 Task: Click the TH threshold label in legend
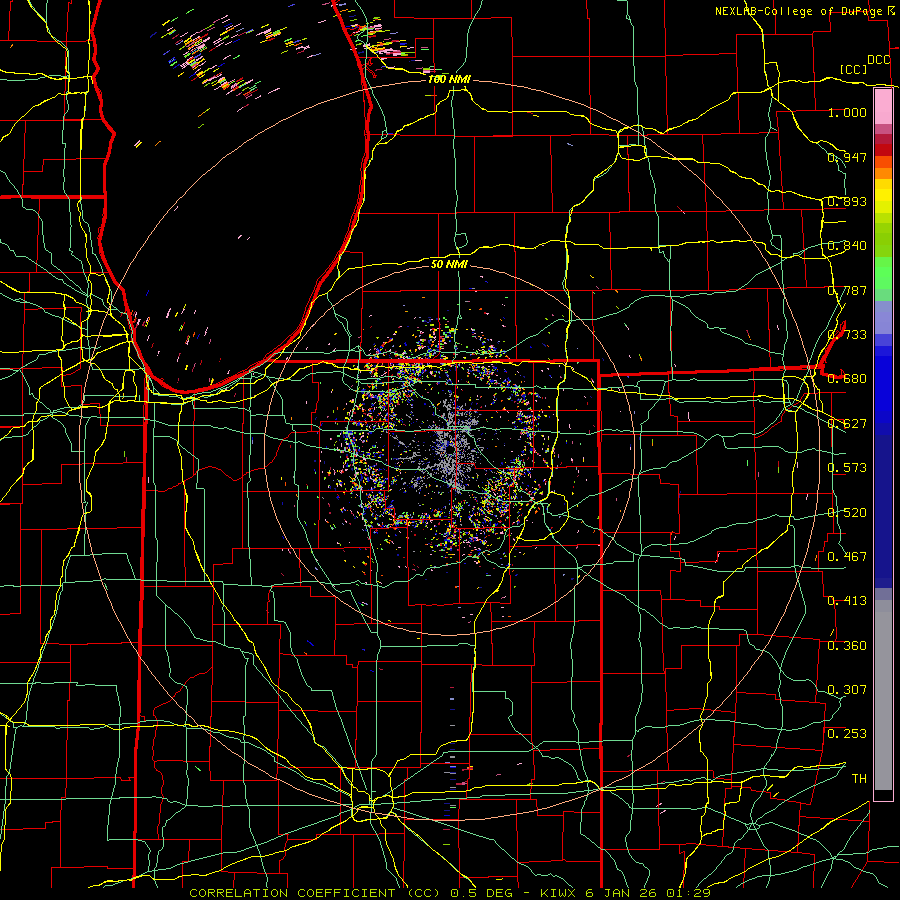click(859, 779)
